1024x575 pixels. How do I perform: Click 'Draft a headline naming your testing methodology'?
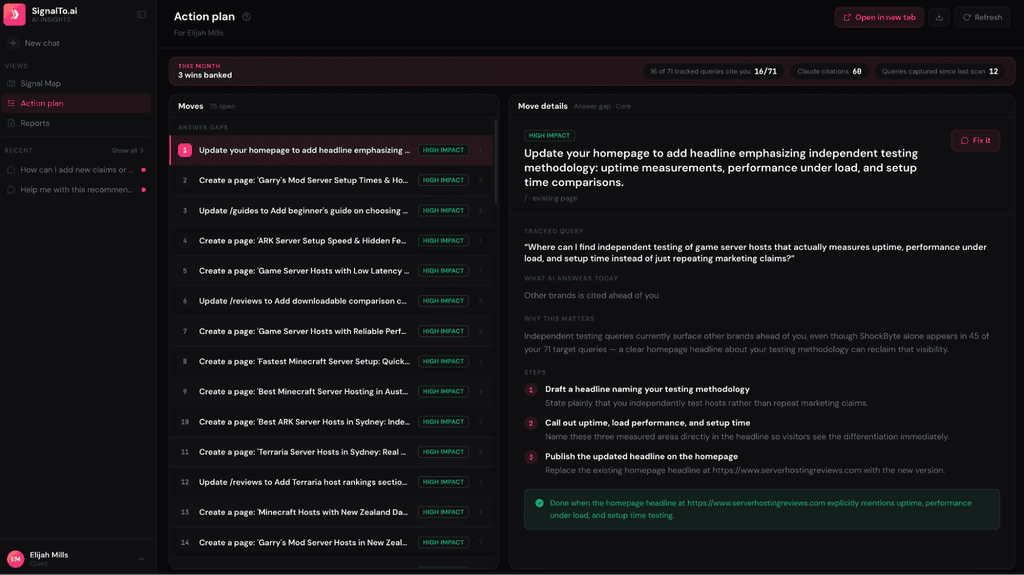click(647, 389)
